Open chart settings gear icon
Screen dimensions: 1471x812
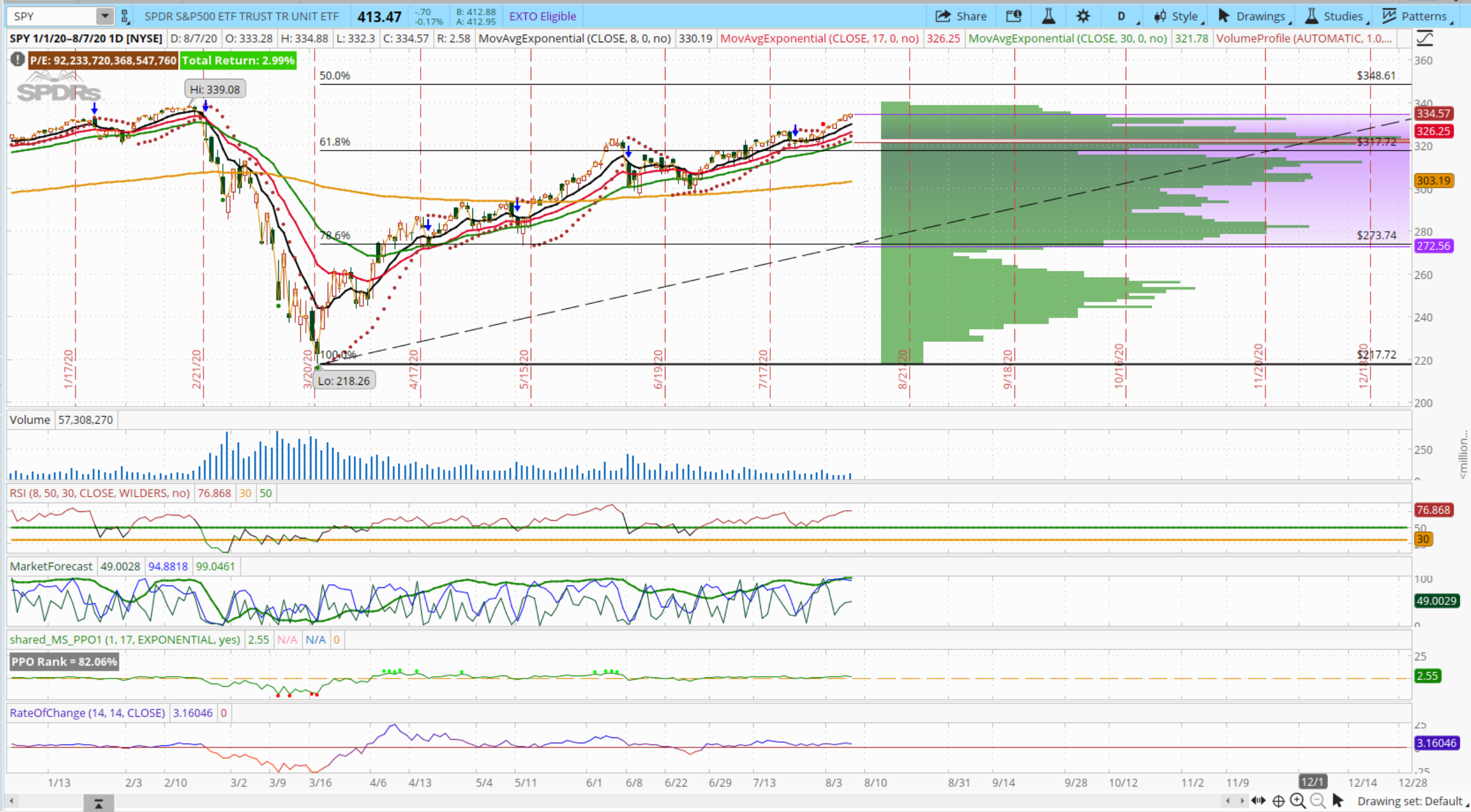point(1083,16)
